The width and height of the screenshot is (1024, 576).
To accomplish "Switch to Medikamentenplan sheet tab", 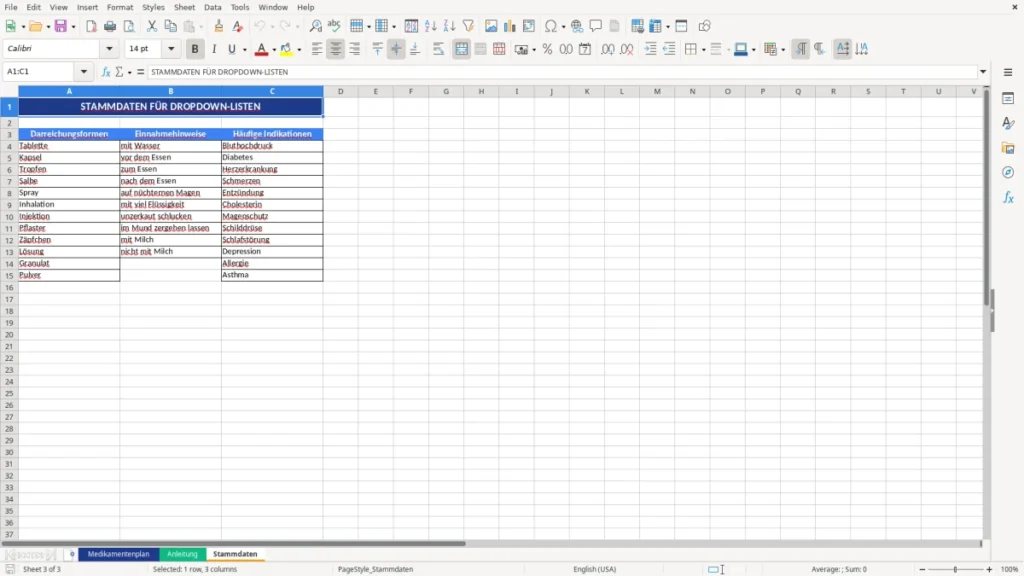I will 119,554.
